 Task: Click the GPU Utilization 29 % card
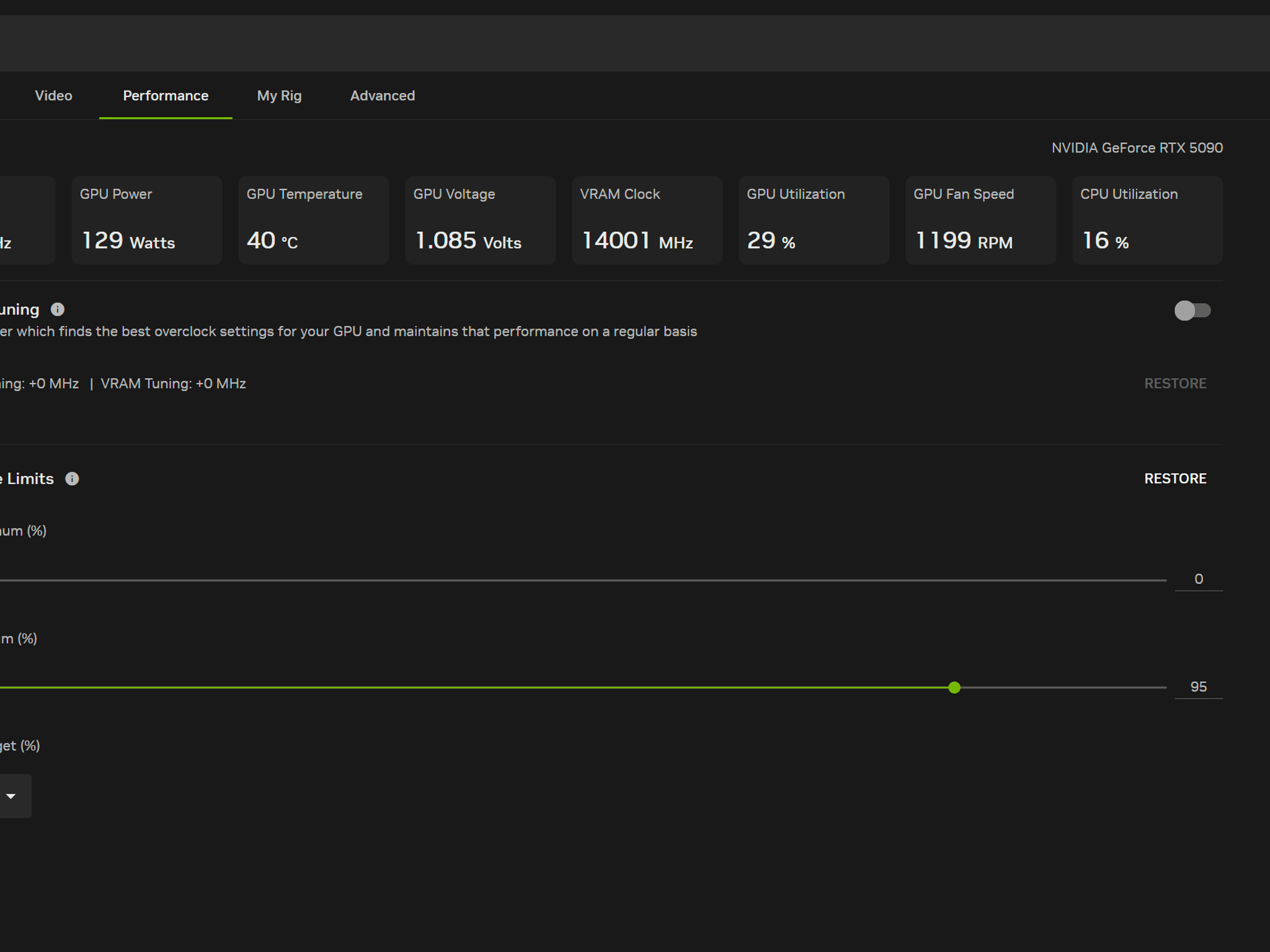tap(814, 220)
